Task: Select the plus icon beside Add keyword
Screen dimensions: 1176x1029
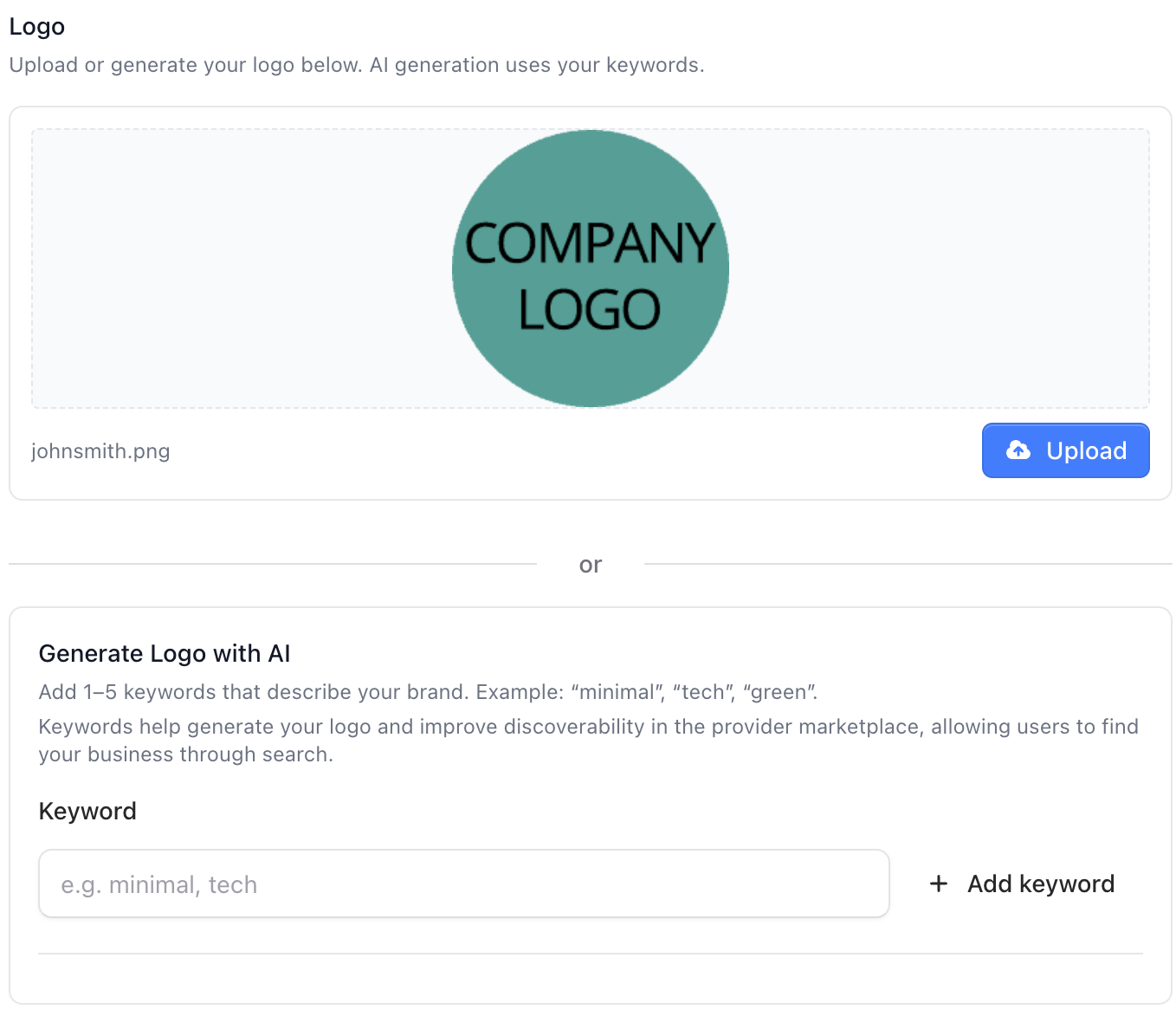Action: 939,883
